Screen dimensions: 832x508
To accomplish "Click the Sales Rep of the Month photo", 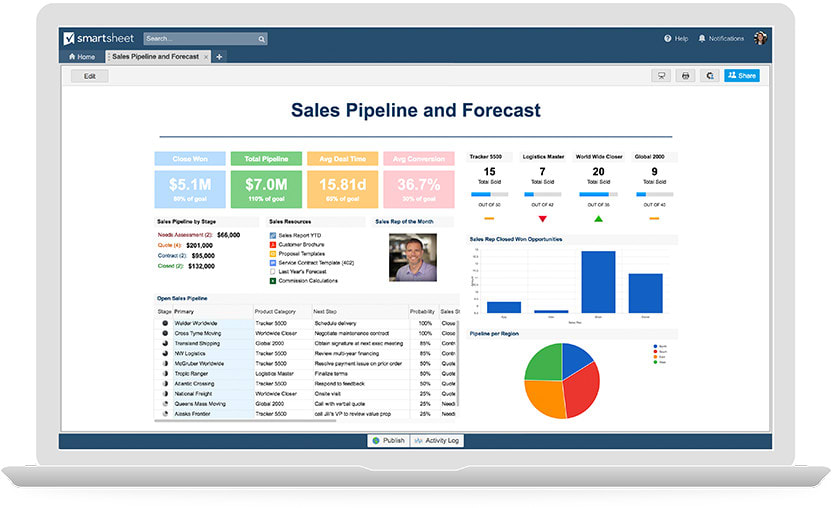I will (x=413, y=257).
